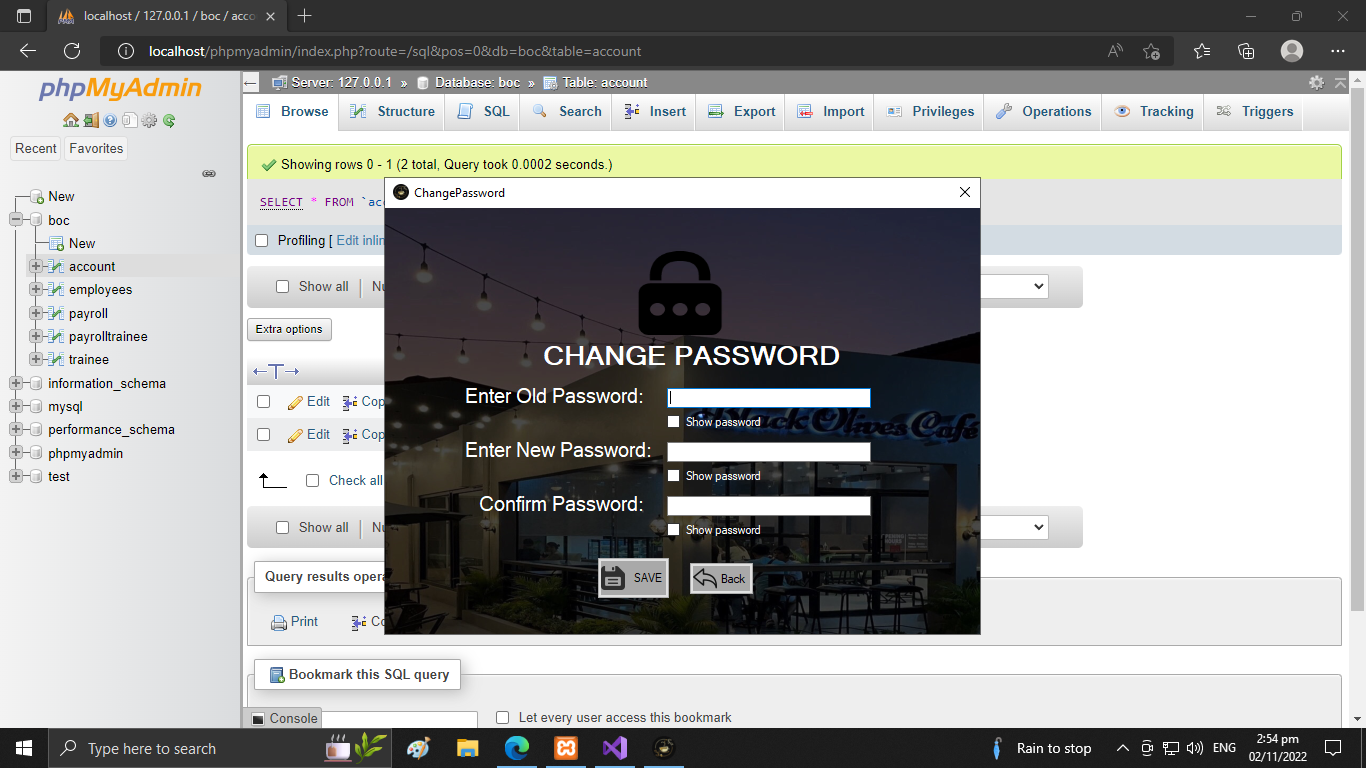
Task: Enable the Profiling checkbox
Action: pyautogui.click(x=261, y=240)
